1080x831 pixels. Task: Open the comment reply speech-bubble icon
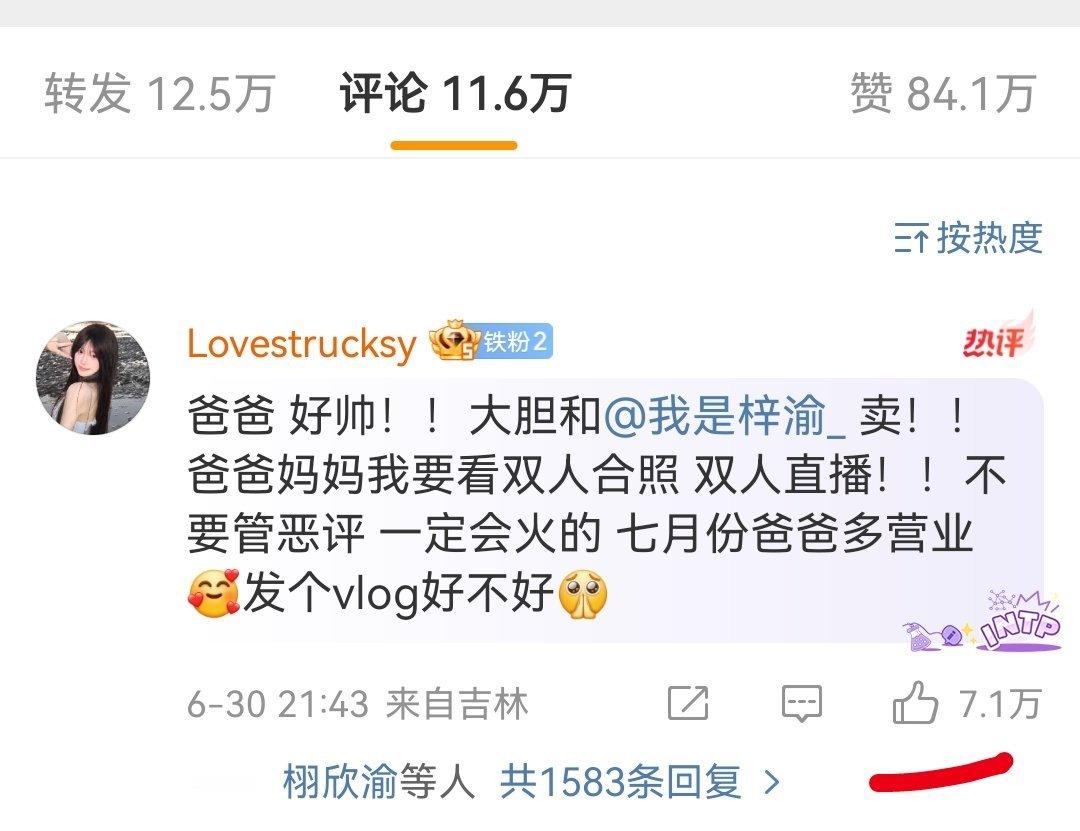[x=802, y=704]
